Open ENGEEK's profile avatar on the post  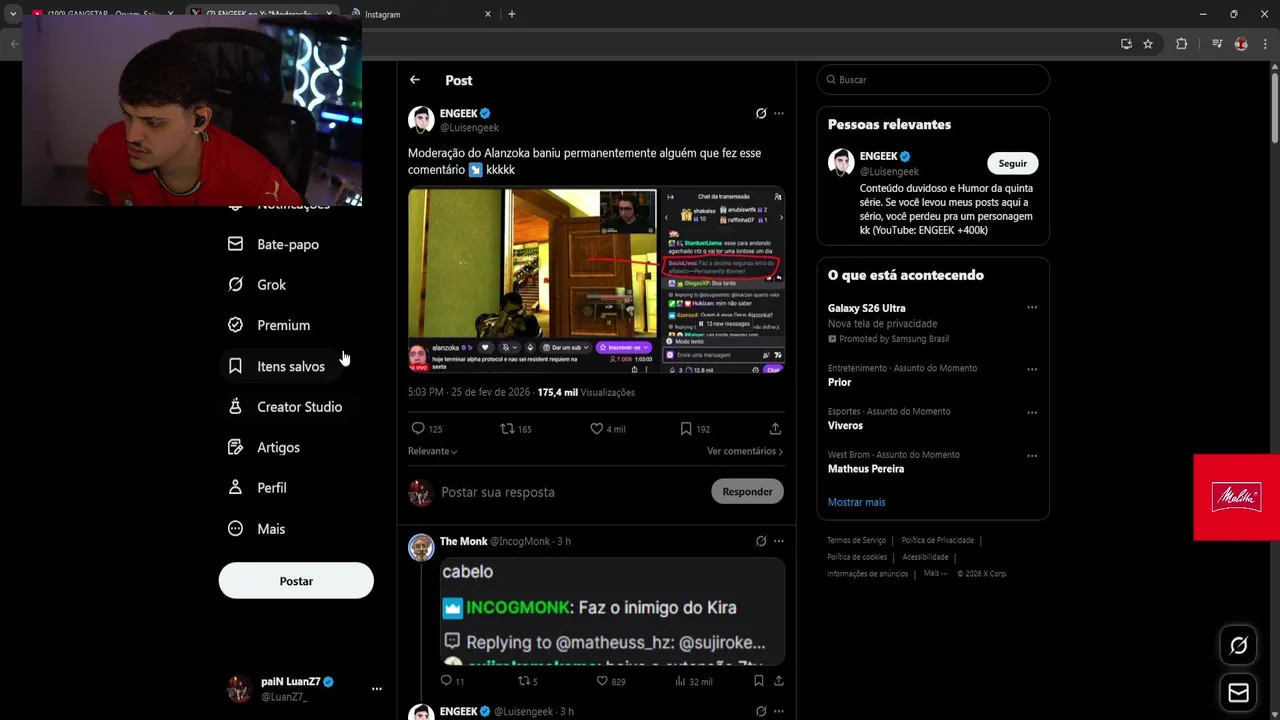421,120
